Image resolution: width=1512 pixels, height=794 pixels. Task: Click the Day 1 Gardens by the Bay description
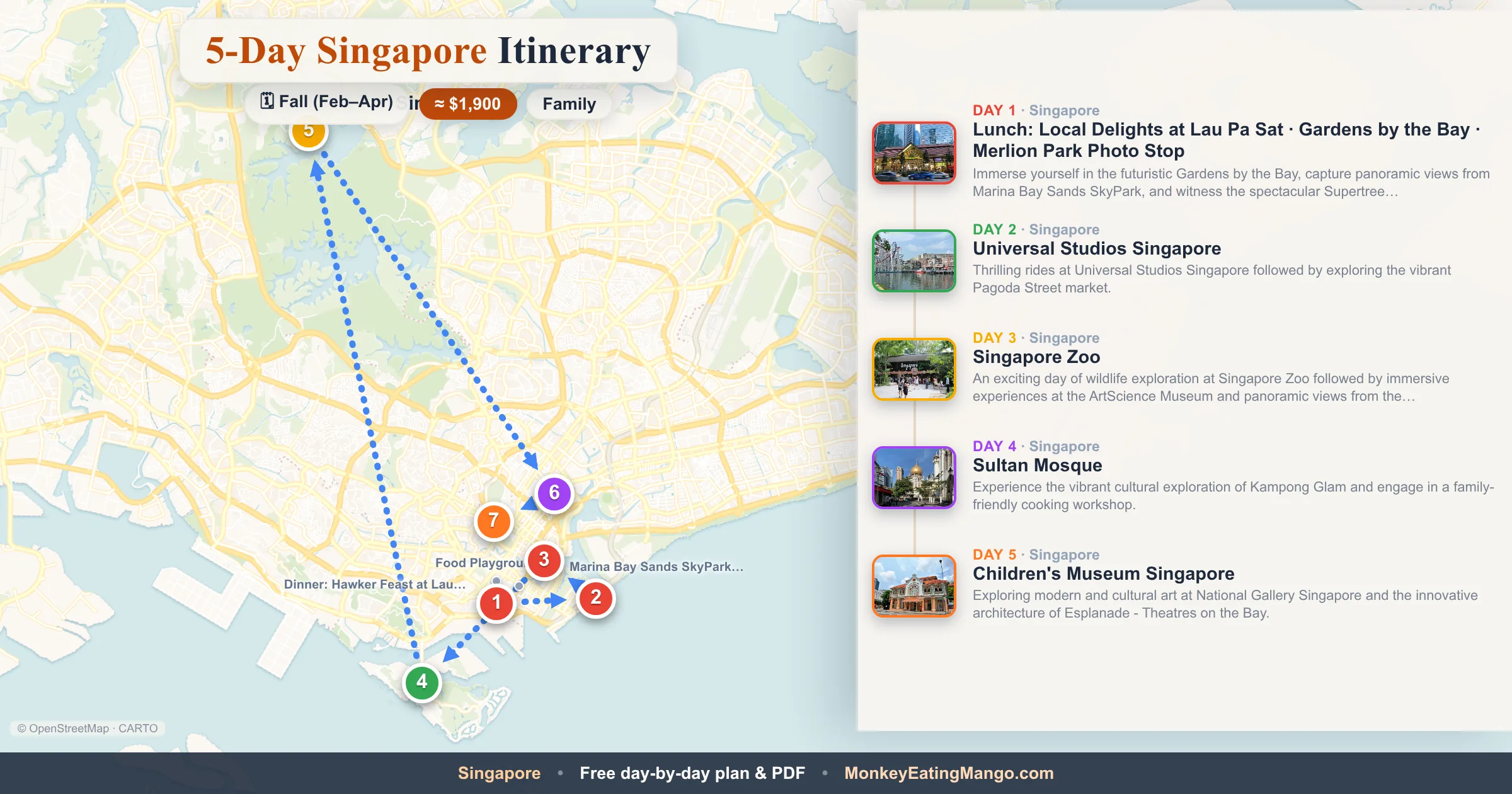click(1231, 183)
